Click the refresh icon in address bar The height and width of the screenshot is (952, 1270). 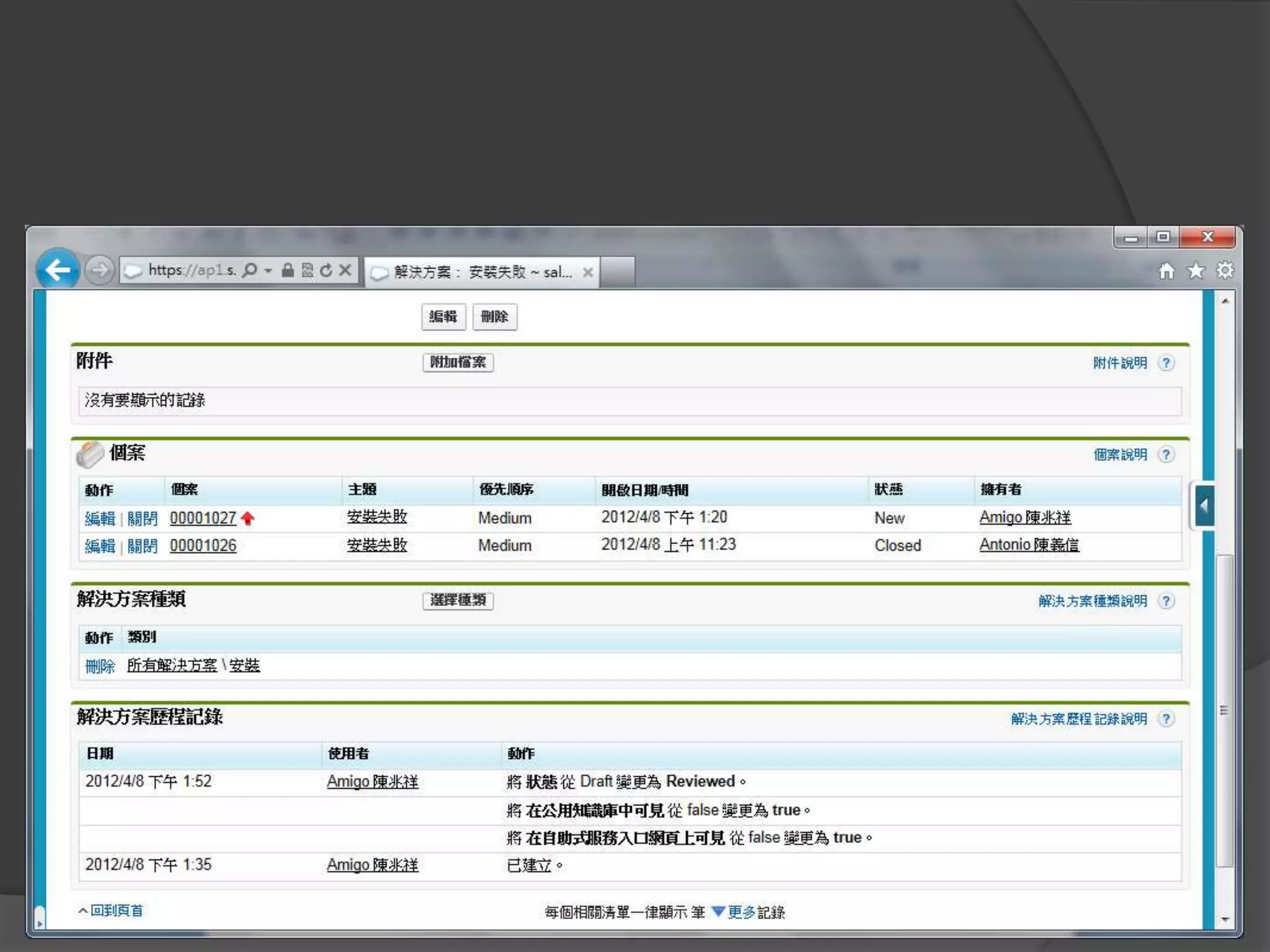coord(326,270)
